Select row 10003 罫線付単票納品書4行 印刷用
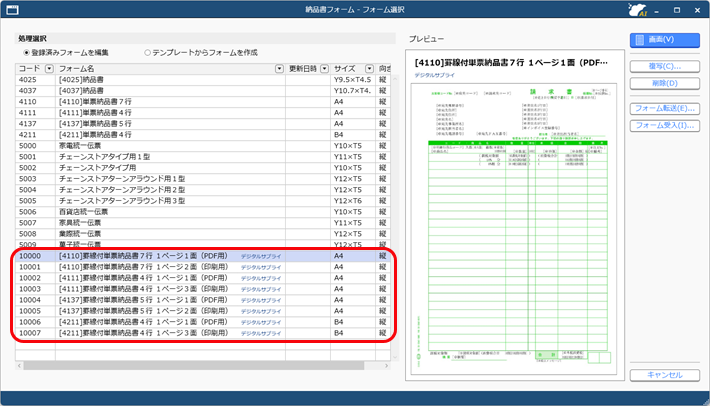710x406 pixels. tap(203, 289)
